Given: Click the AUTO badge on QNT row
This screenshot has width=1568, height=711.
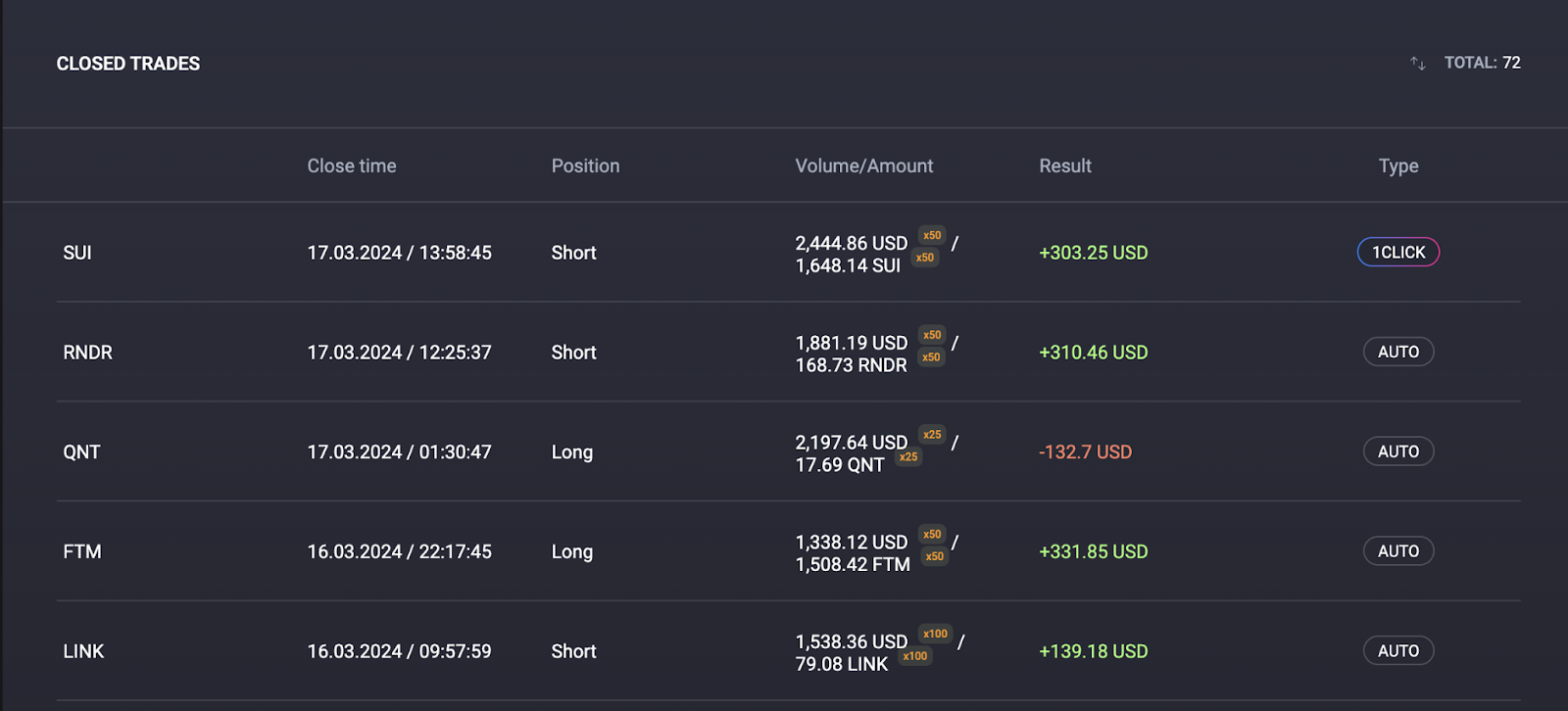Looking at the screenshot, I should [x=1397, y=451].
